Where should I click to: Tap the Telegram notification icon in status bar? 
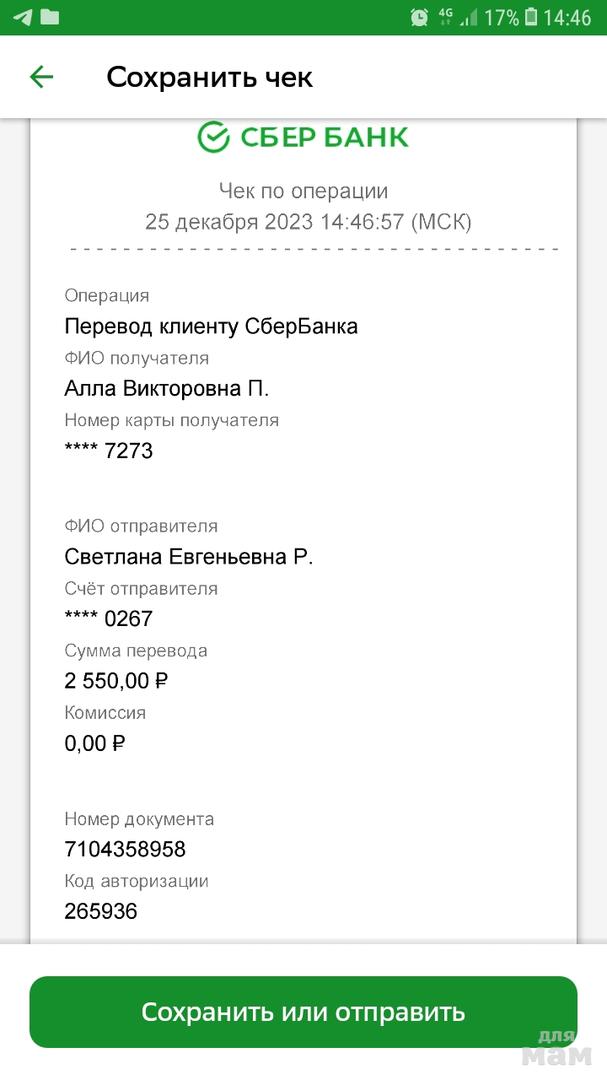click(21, 17)
